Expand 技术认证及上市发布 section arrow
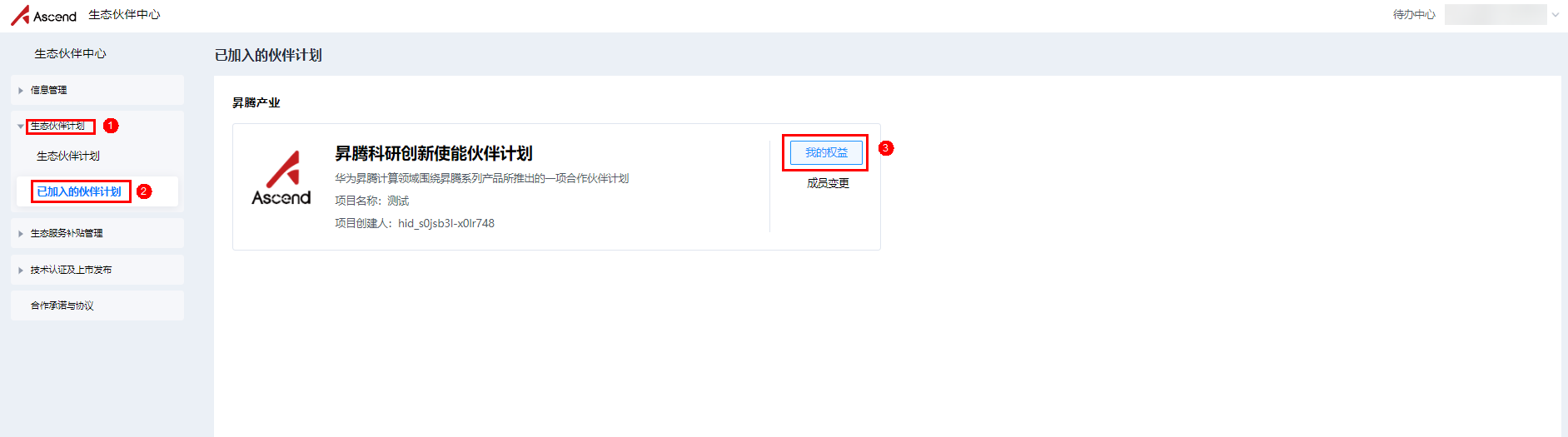 coord(21,271)
